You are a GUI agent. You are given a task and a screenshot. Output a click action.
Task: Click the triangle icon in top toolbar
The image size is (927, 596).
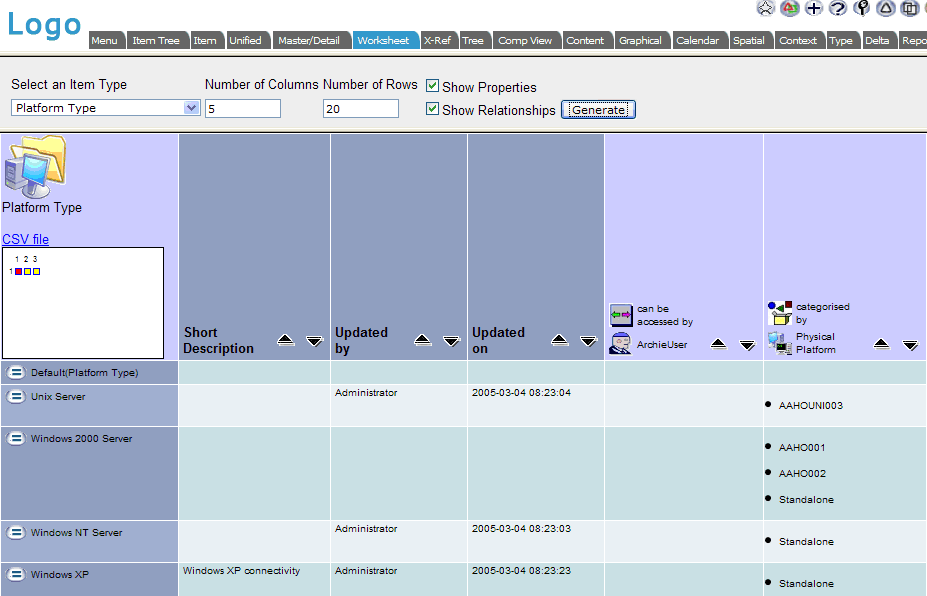point(886,8)
